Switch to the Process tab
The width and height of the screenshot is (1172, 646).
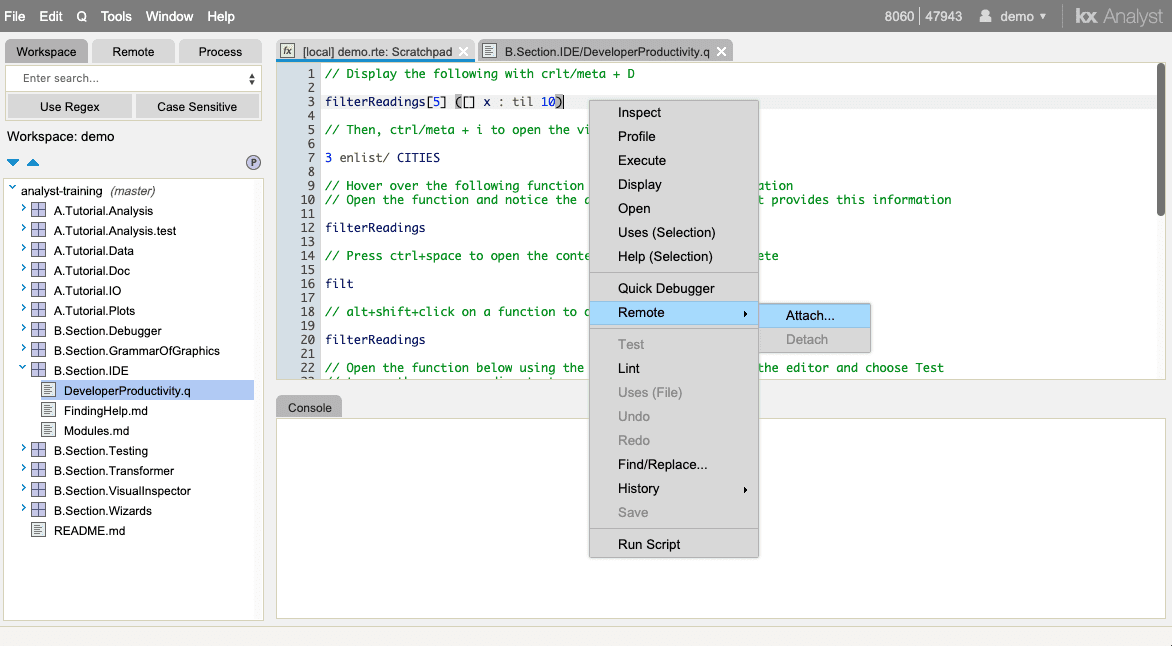220,52
